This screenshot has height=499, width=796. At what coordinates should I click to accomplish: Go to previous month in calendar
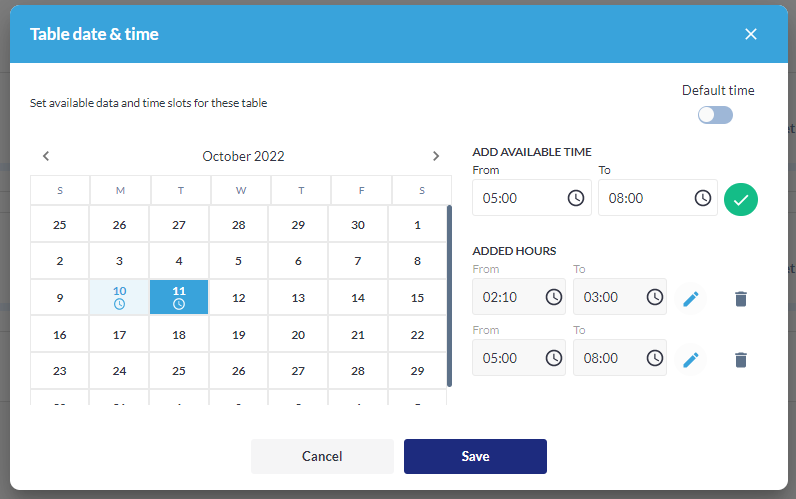46,156
